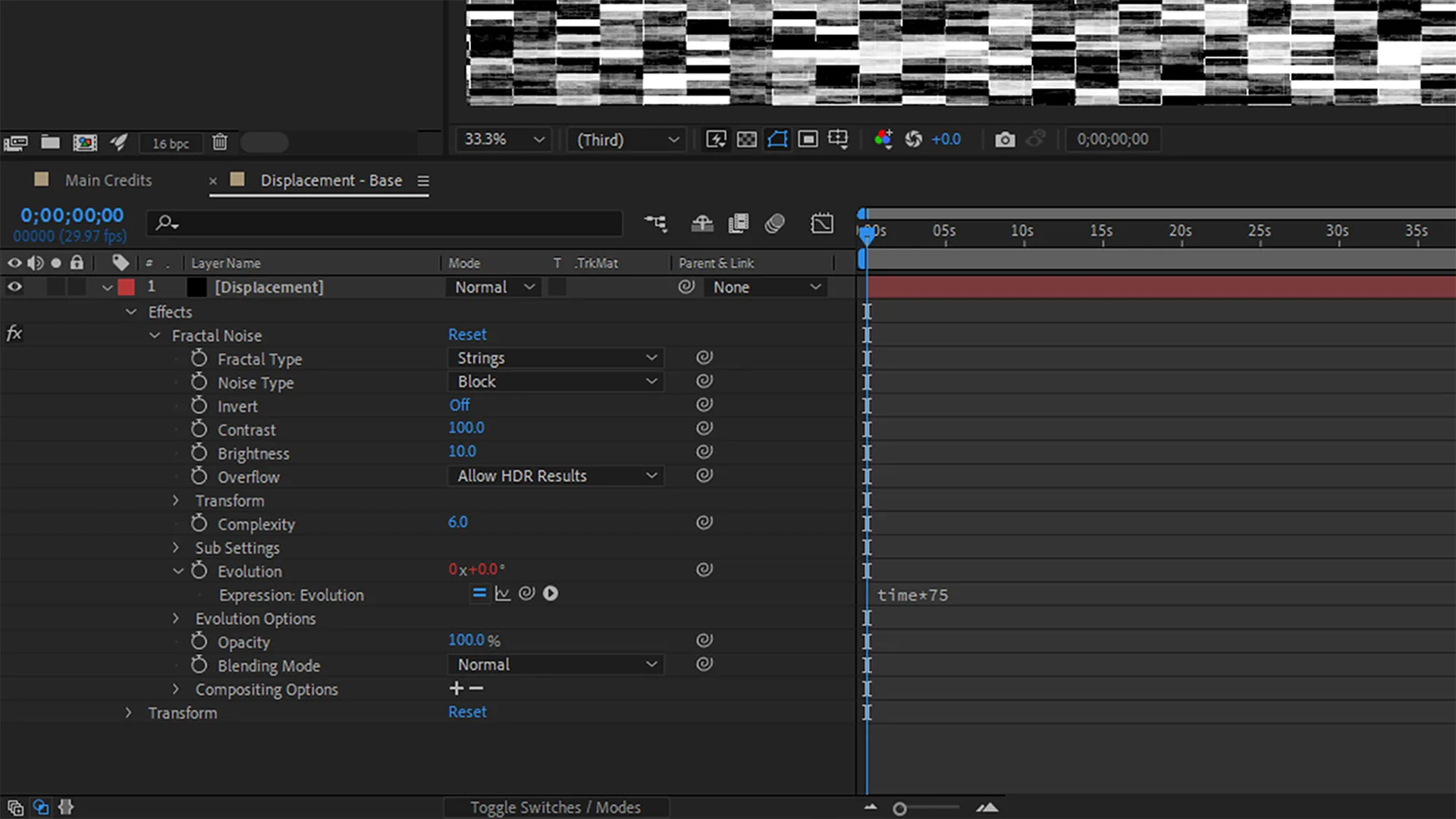The width and height of the screenshot is (1456, 819).
Task: Click current time 0;00;00;00 in timeline
Action: pos(72,215)
